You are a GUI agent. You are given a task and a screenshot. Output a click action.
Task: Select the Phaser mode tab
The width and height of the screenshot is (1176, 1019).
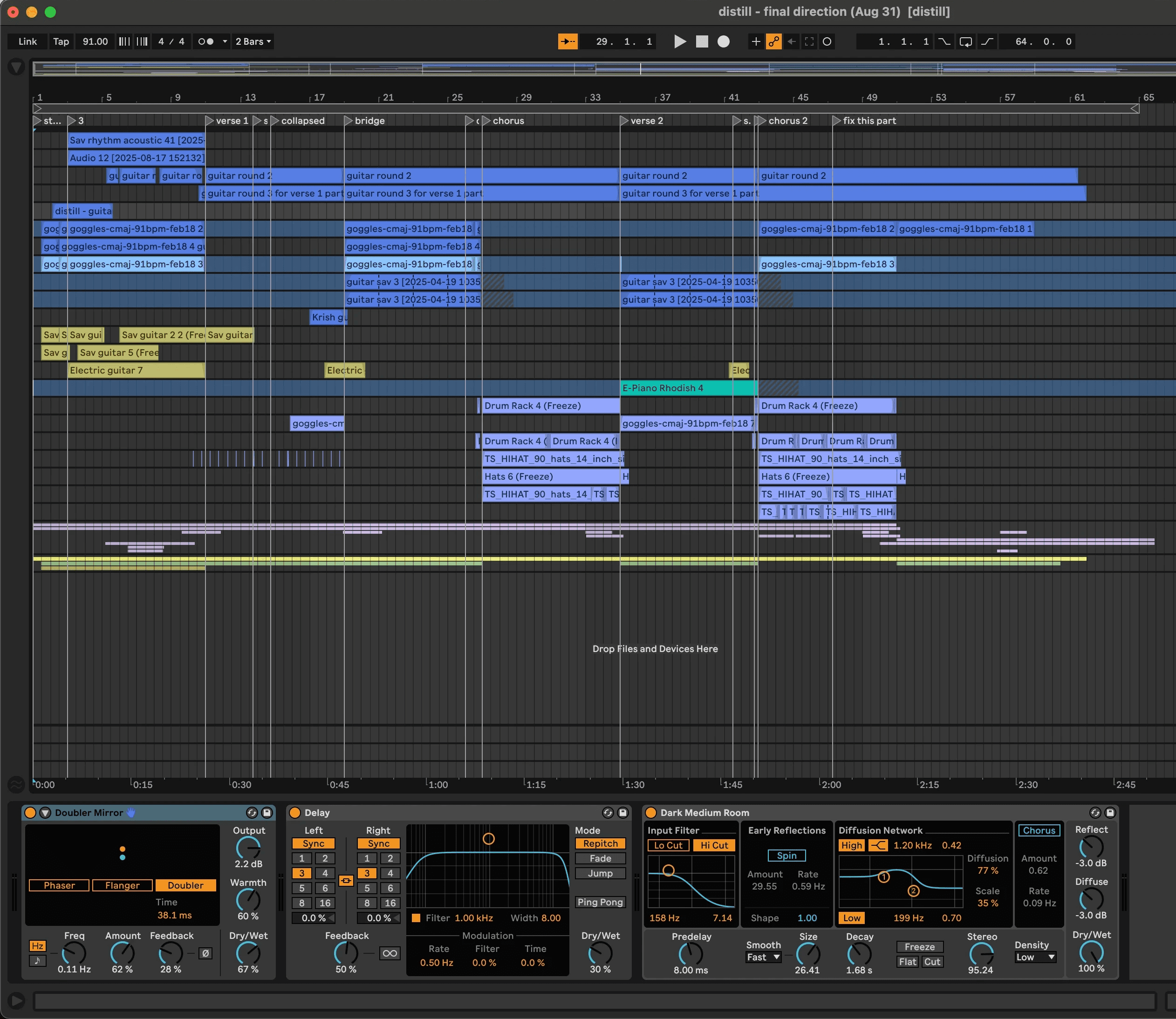point(59,885)
